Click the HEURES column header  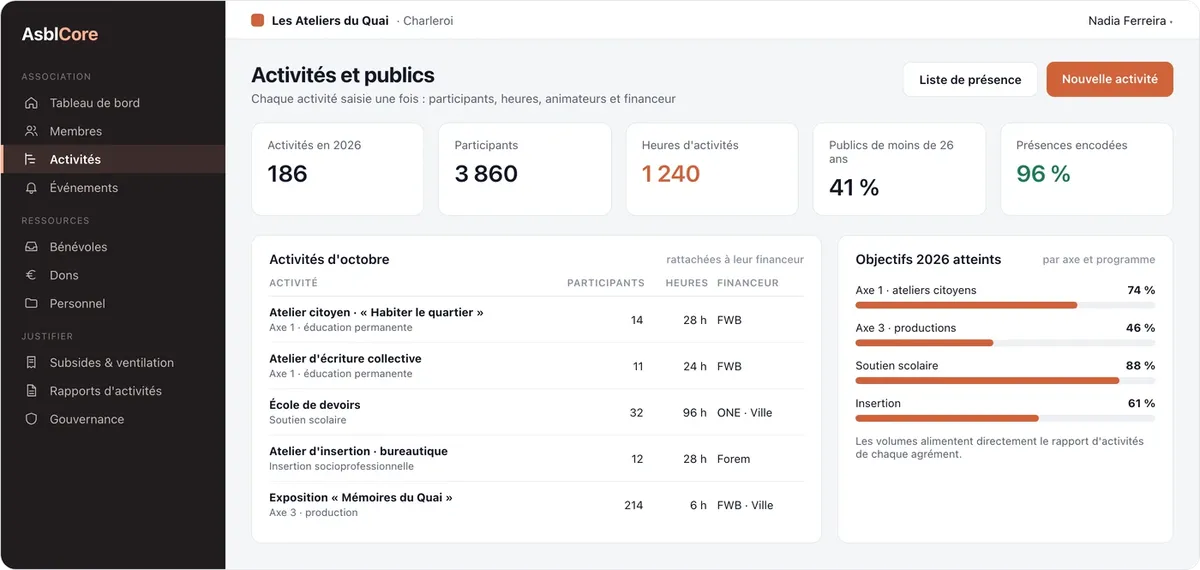(686, 283)
